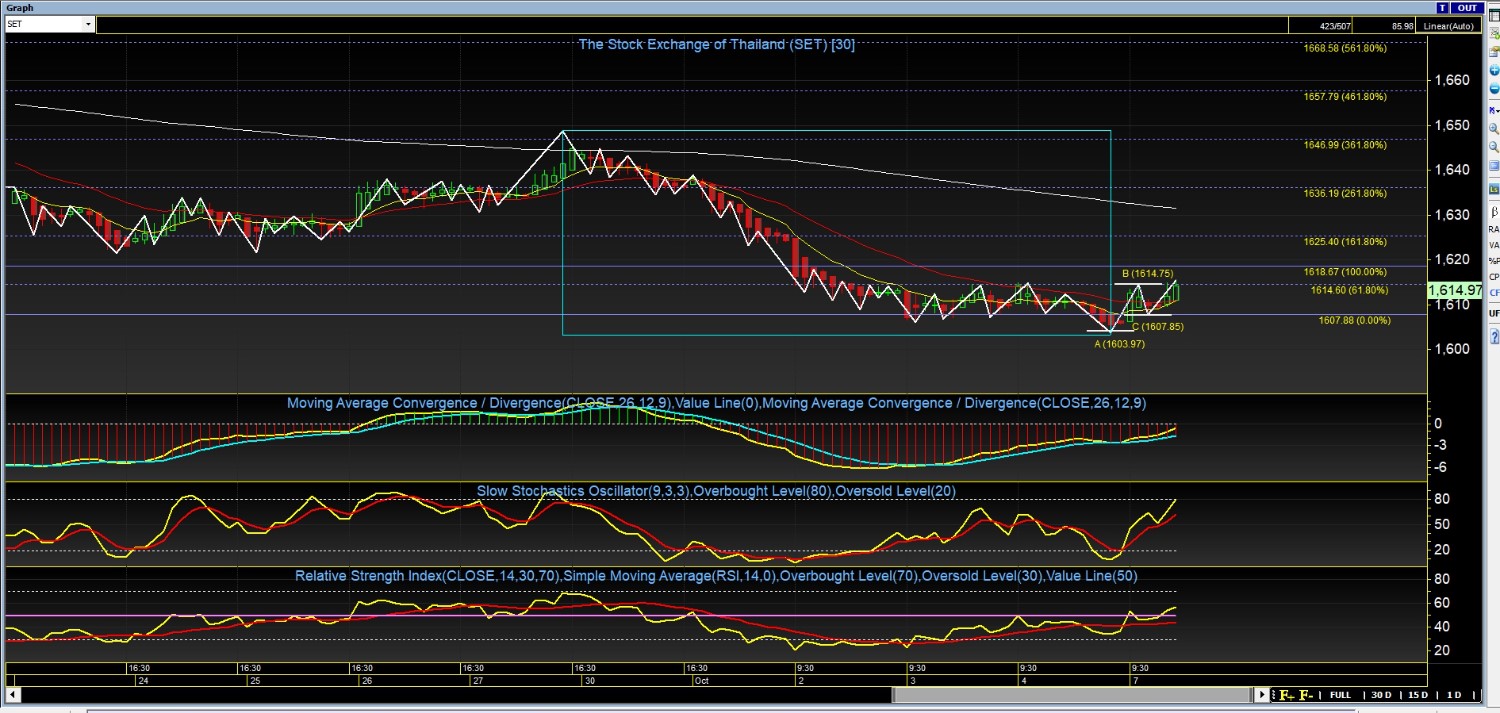Screen dimensions: 1500x713
Task: Click the Fibonacci label 1657.79 (461.80%)
Action: pos(1345,97)
